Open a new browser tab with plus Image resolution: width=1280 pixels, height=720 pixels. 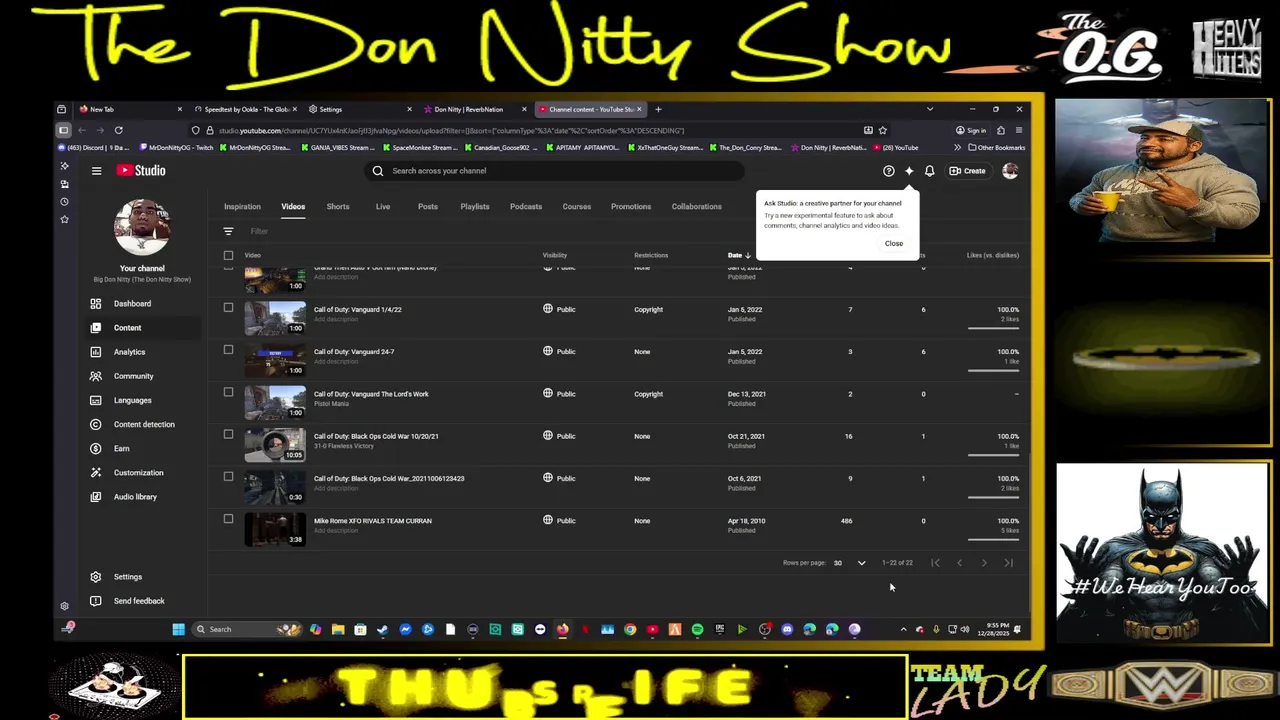coord(658,109)
